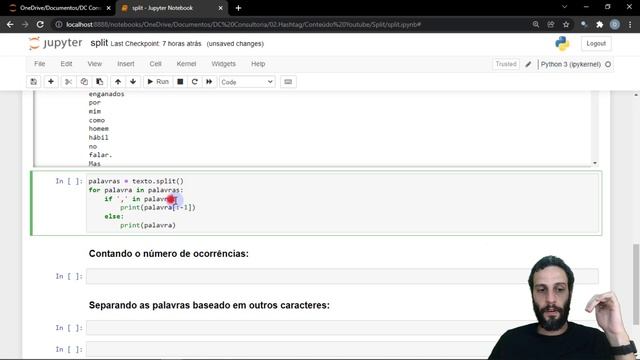Screen dimensions: 640x360
Task: Click the output word hábil
Action: [98, 138]
